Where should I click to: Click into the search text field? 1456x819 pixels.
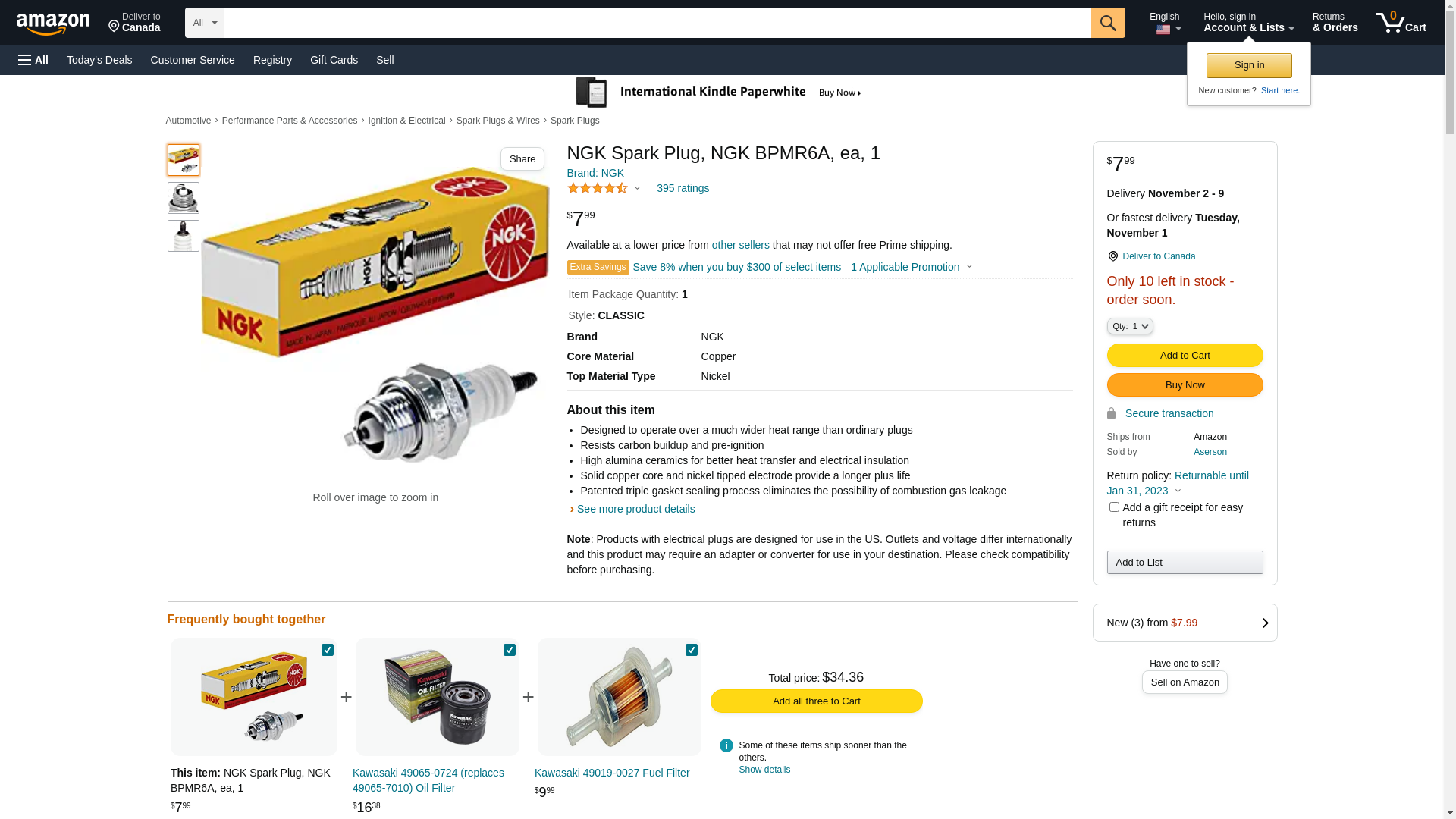[657, 23]
